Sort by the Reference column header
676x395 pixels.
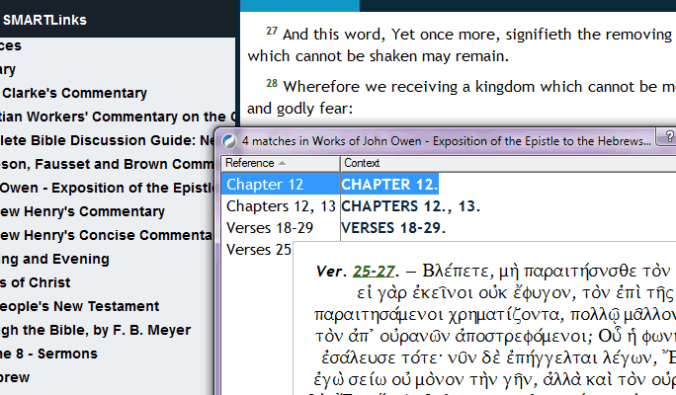point(281,163)
